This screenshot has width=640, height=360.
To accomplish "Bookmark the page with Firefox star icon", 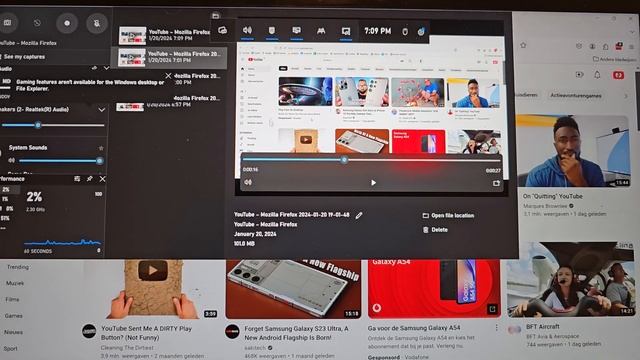I will pyautogui.click(x=524, y=46).
